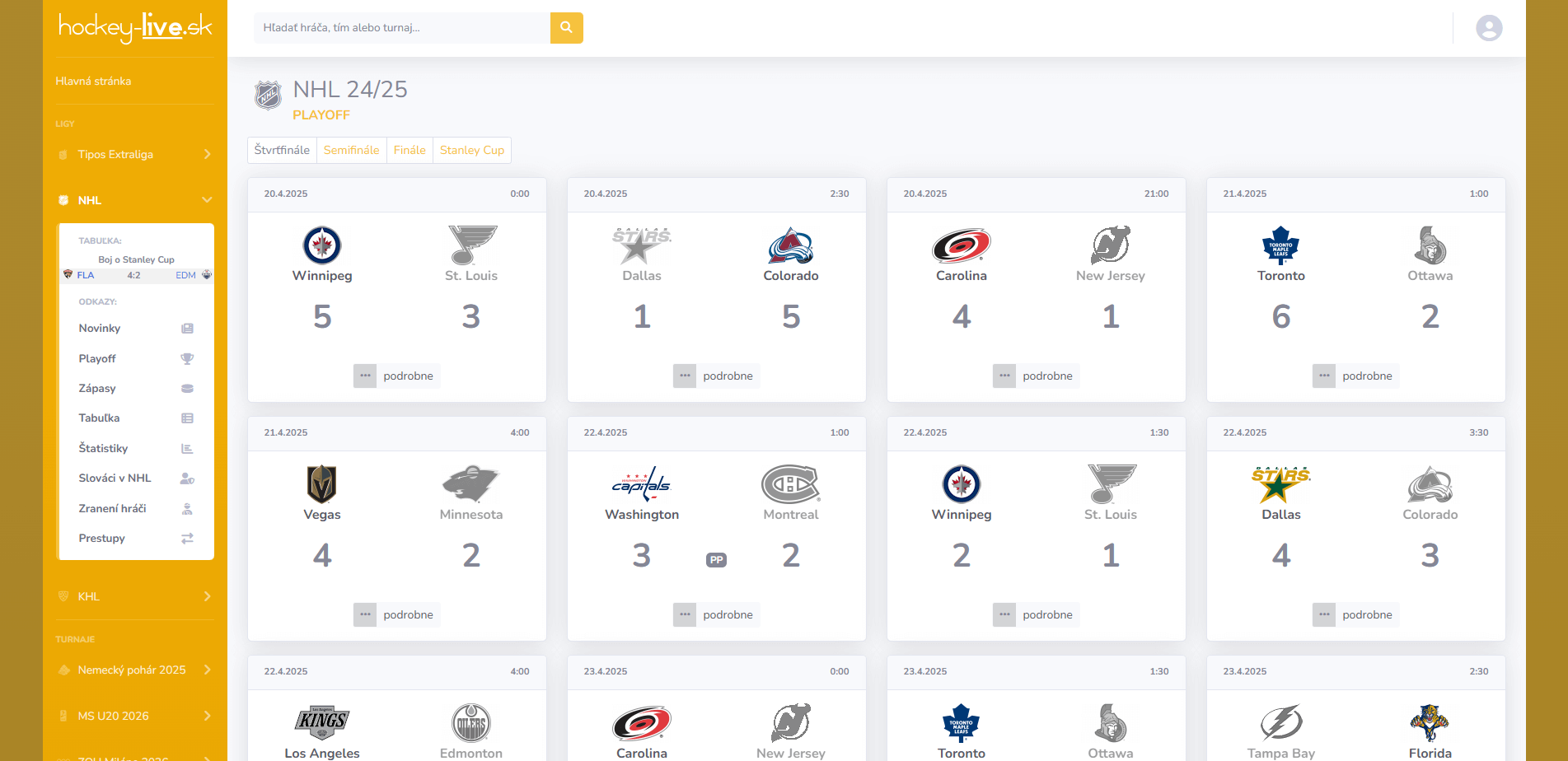
Task: Click the Zápasy puck icon
Action: pyautogui.click(x=187, y=389)
